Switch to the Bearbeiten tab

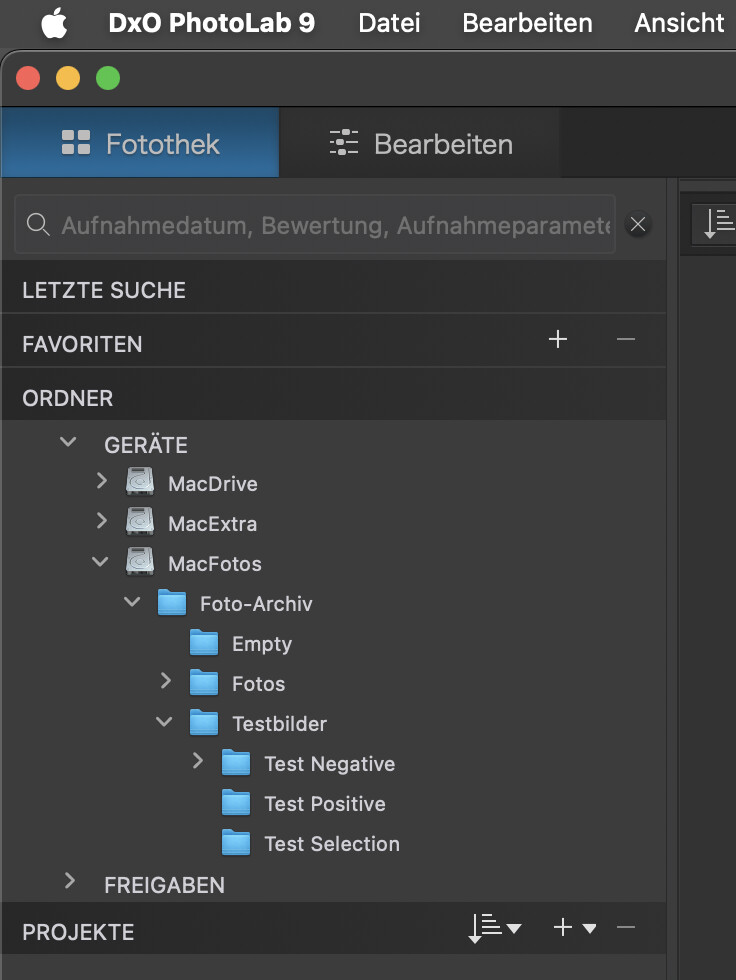click(420, 143)
